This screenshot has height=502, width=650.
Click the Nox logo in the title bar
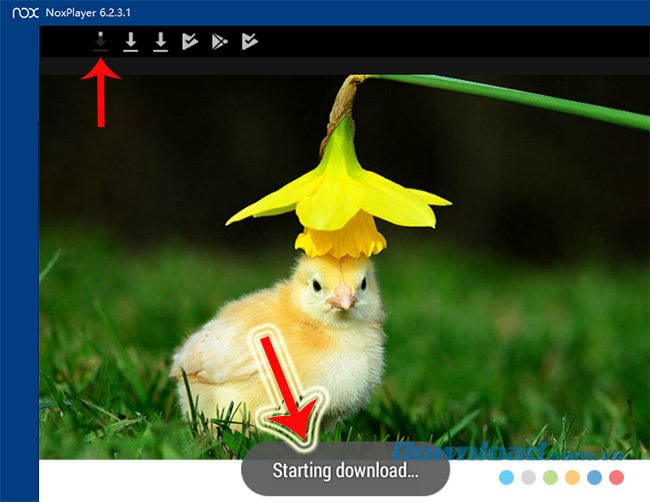(x=25, y=13)
